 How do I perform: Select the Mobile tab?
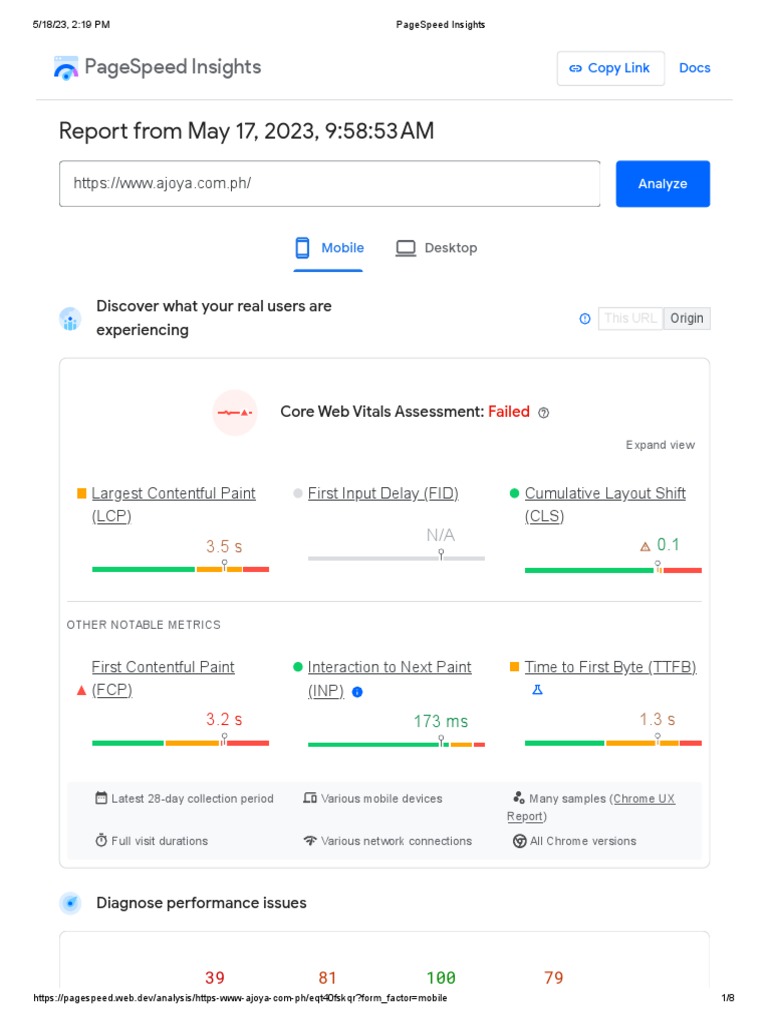(329, 248)
